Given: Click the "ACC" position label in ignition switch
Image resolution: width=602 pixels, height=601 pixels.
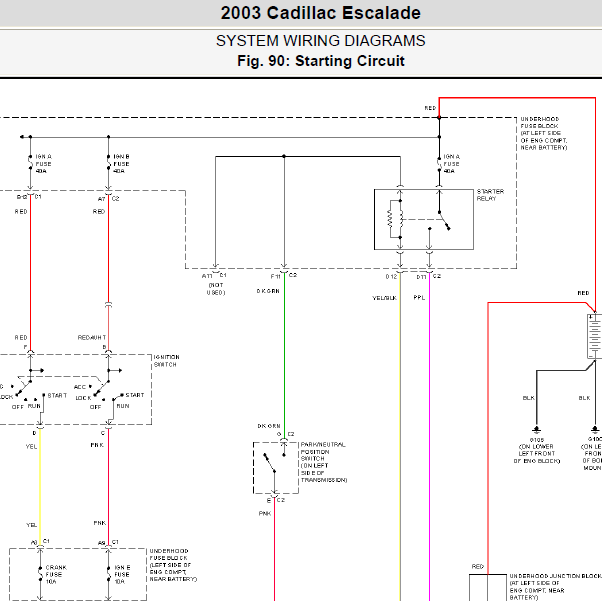Looking at the screenshot, I should [x=79, y=387].
